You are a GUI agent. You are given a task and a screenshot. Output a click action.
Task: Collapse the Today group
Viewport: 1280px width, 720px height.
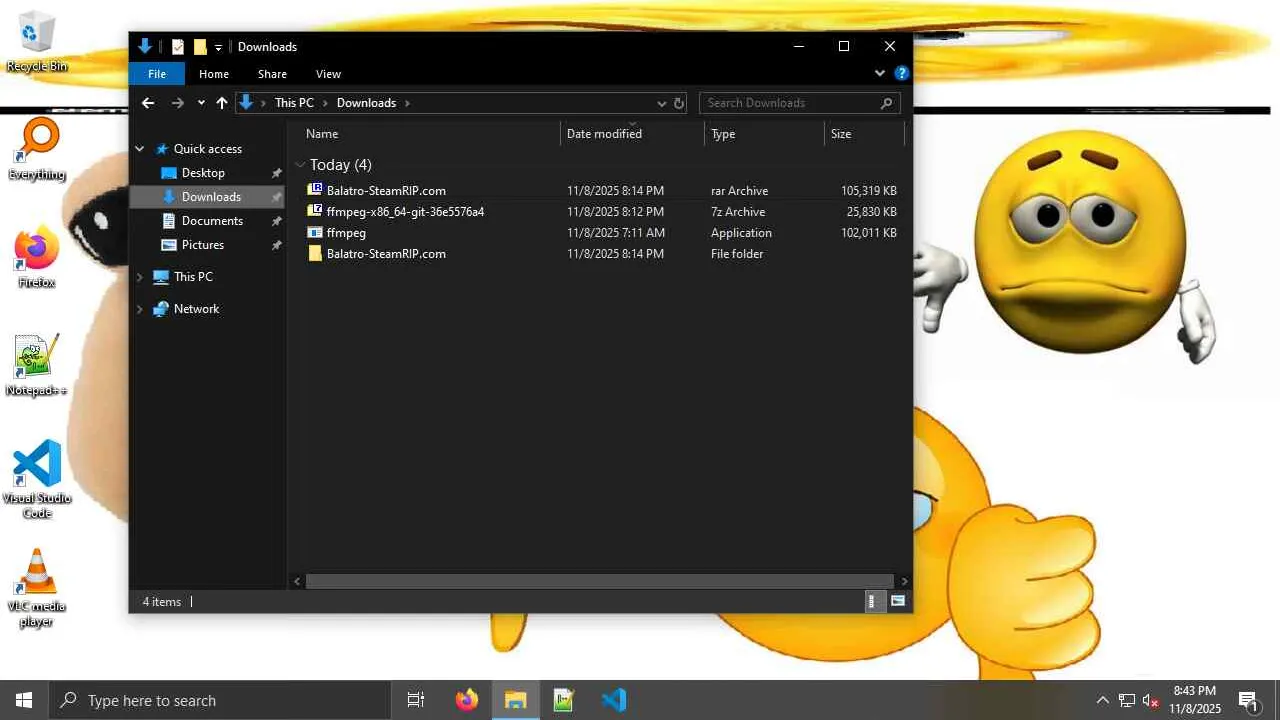[300, 165]
